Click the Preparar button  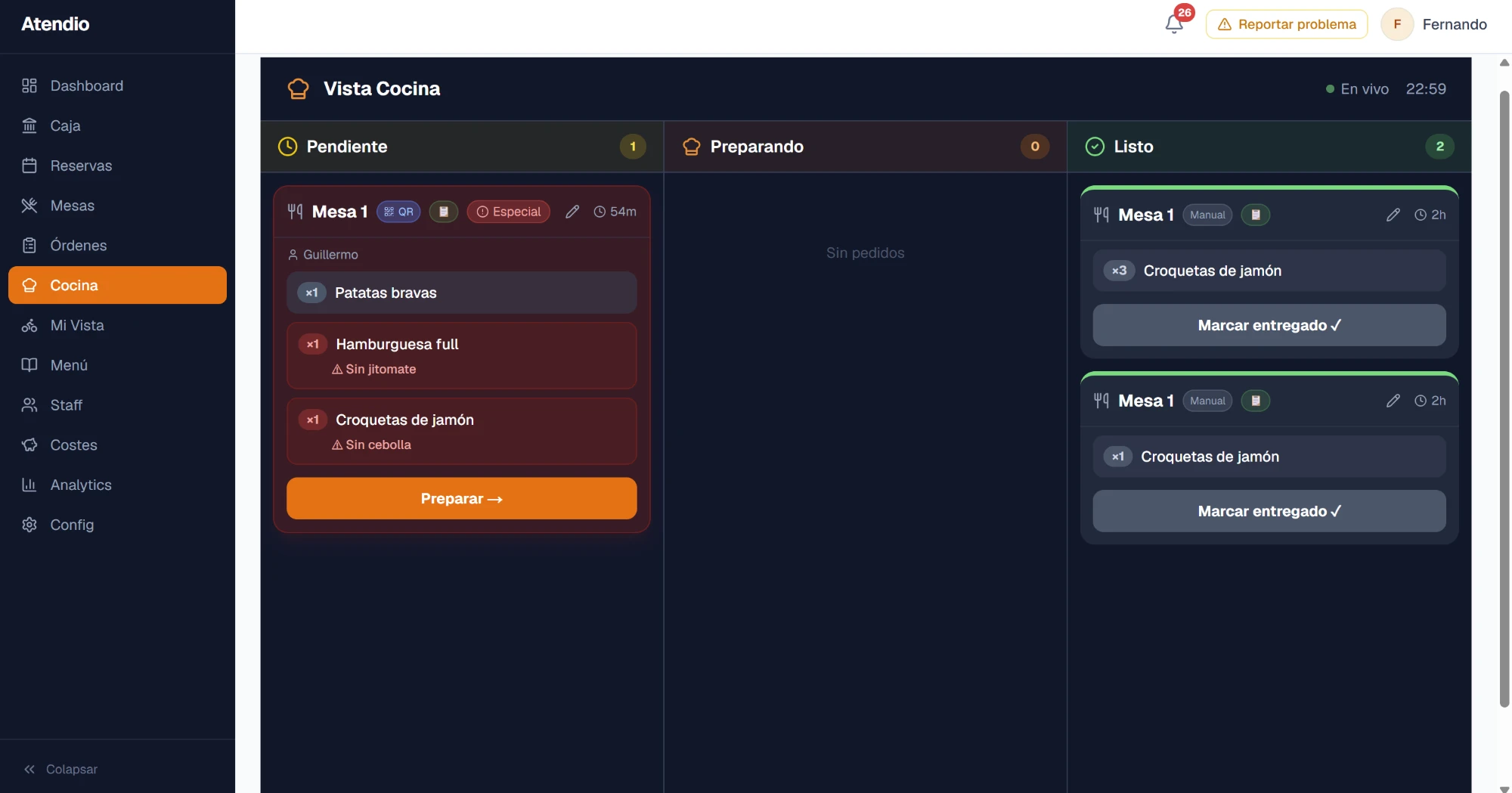461,498
